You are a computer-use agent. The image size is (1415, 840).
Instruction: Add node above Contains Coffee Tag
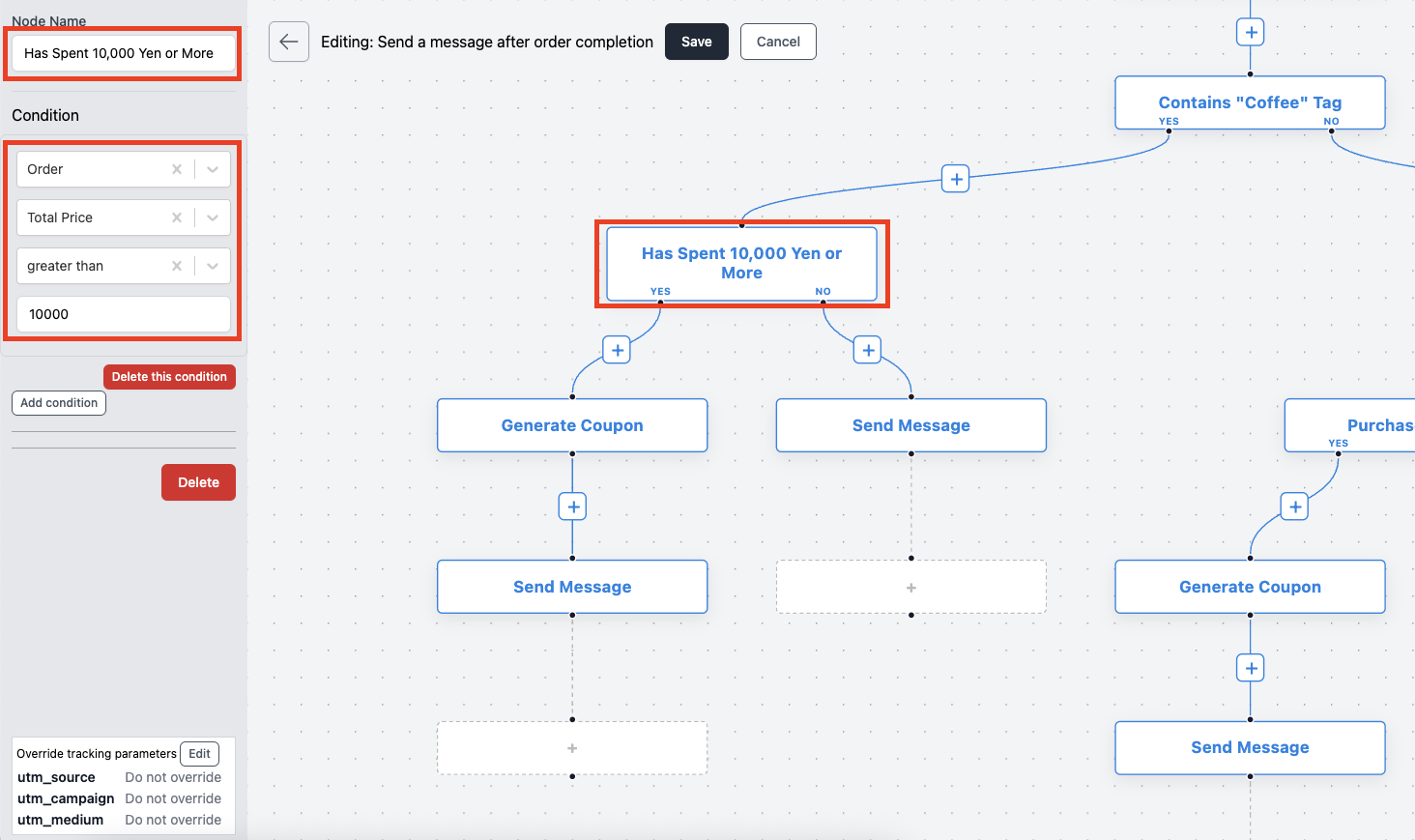pyautogui.click(x=1251, y=32)
